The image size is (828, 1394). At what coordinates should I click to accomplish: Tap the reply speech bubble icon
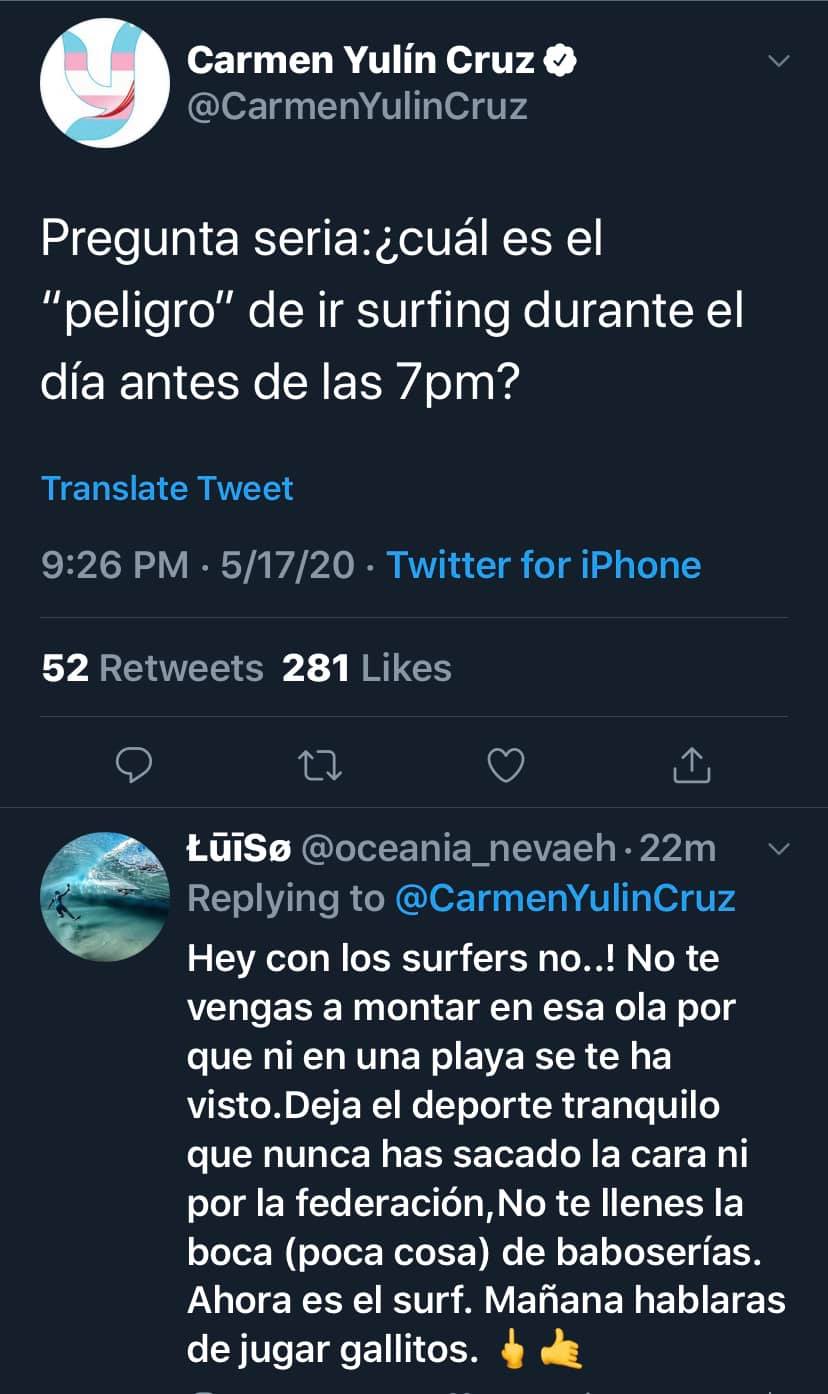click(133, 765)
